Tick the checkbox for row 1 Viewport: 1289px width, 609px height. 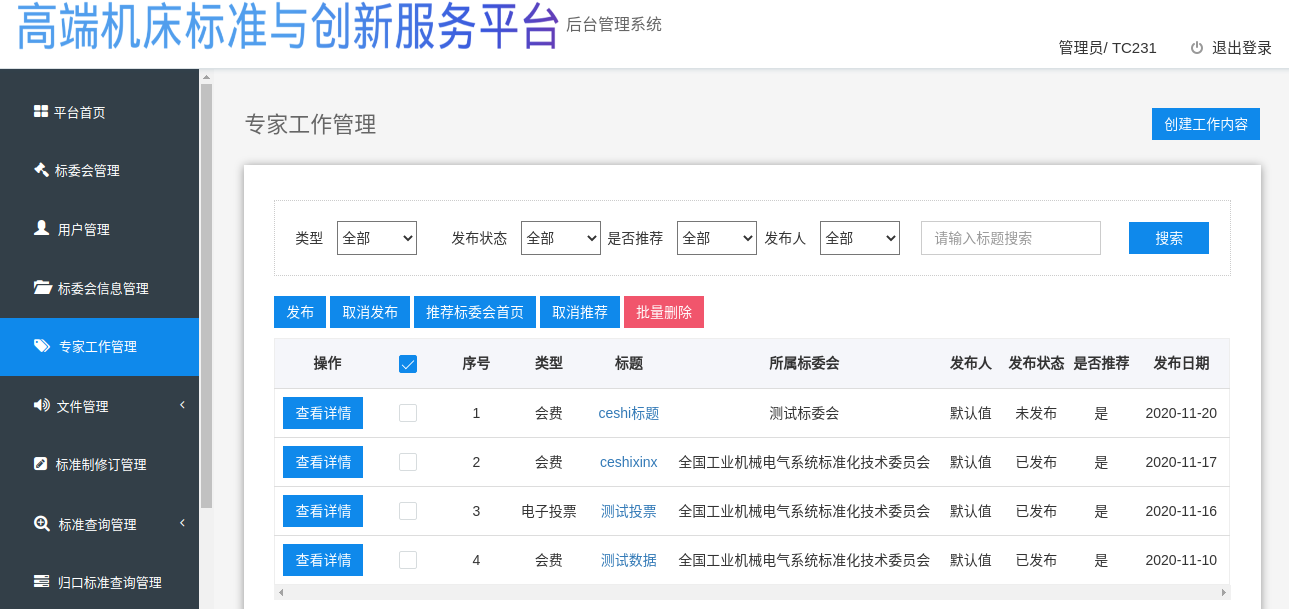tap(408, 413)
